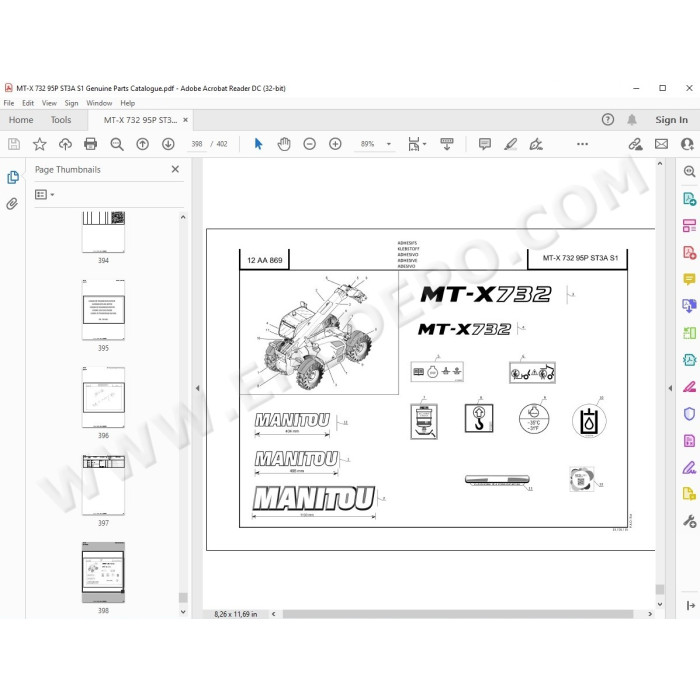Switch to Tools tab
Screen dimensions: 700x700
click(61, 120)
